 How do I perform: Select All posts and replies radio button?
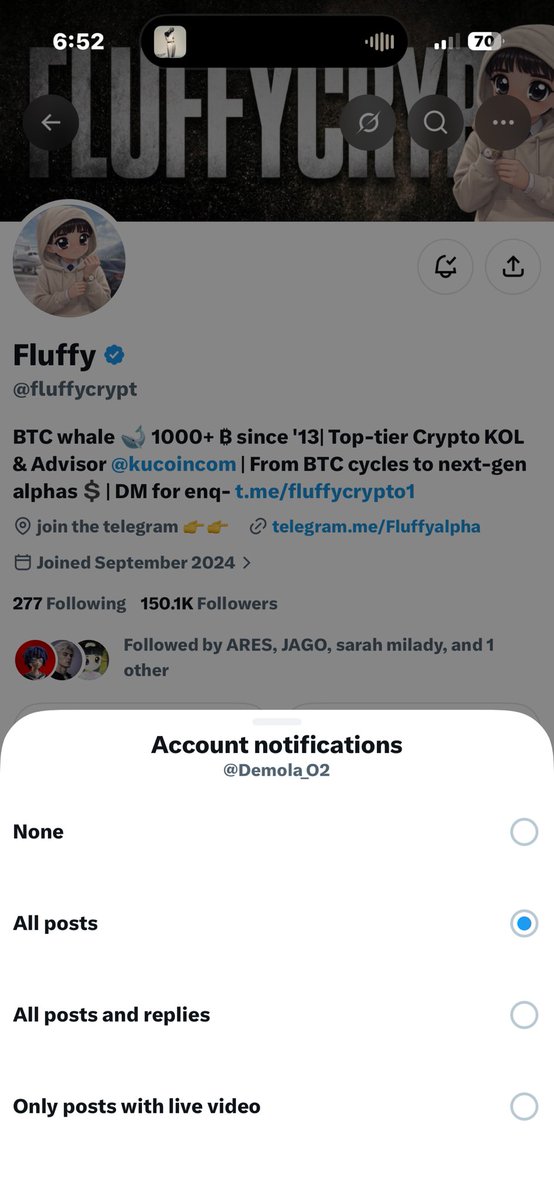(x=524, y=1015)
